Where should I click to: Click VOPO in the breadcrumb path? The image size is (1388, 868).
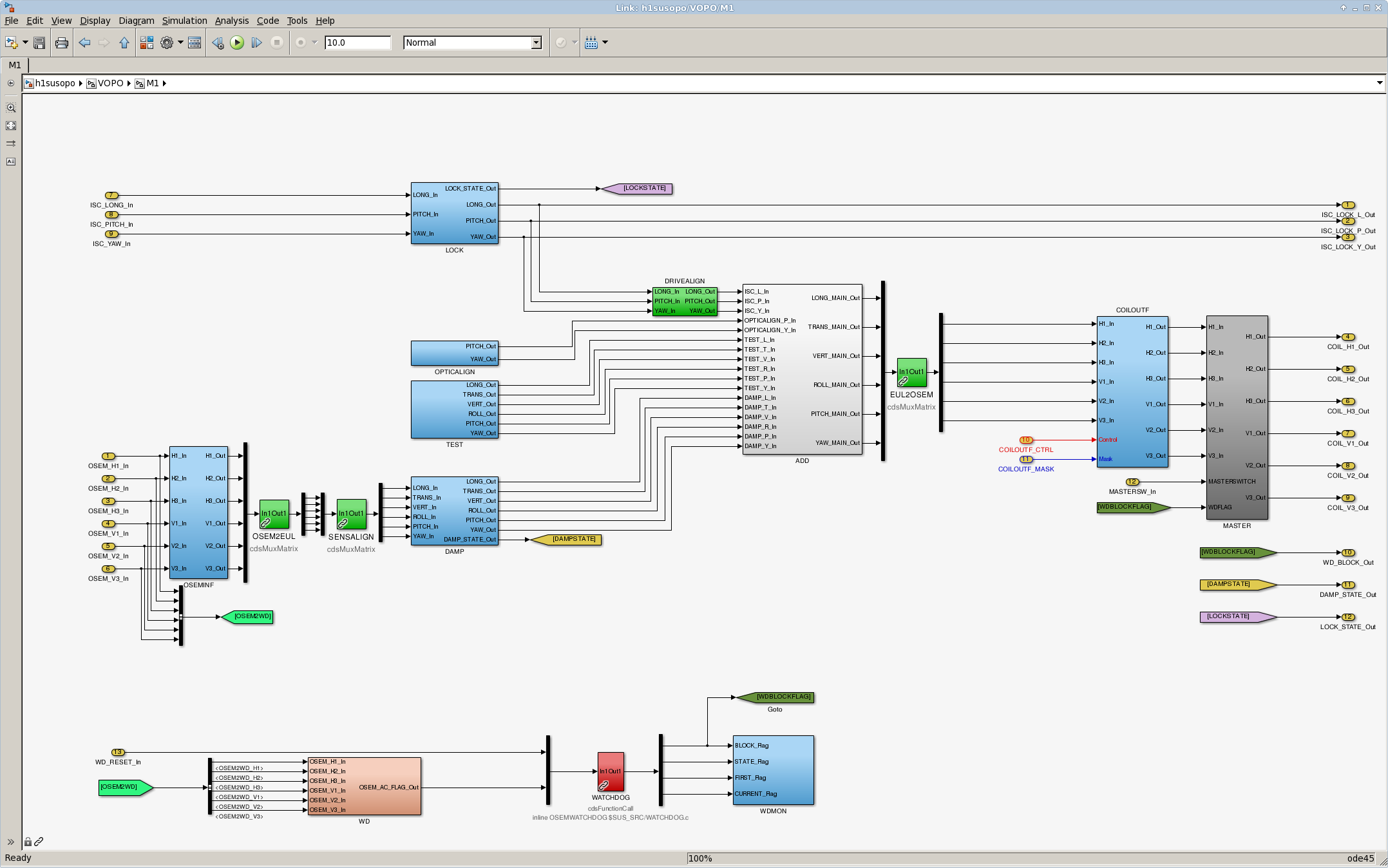[x=111, y=83]
